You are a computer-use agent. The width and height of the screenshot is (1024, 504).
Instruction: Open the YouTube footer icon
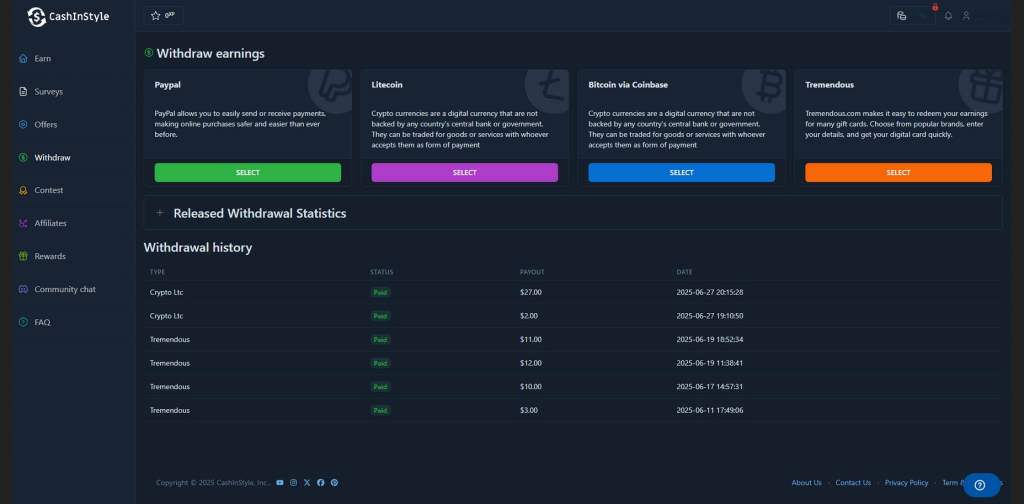(280, 482)
